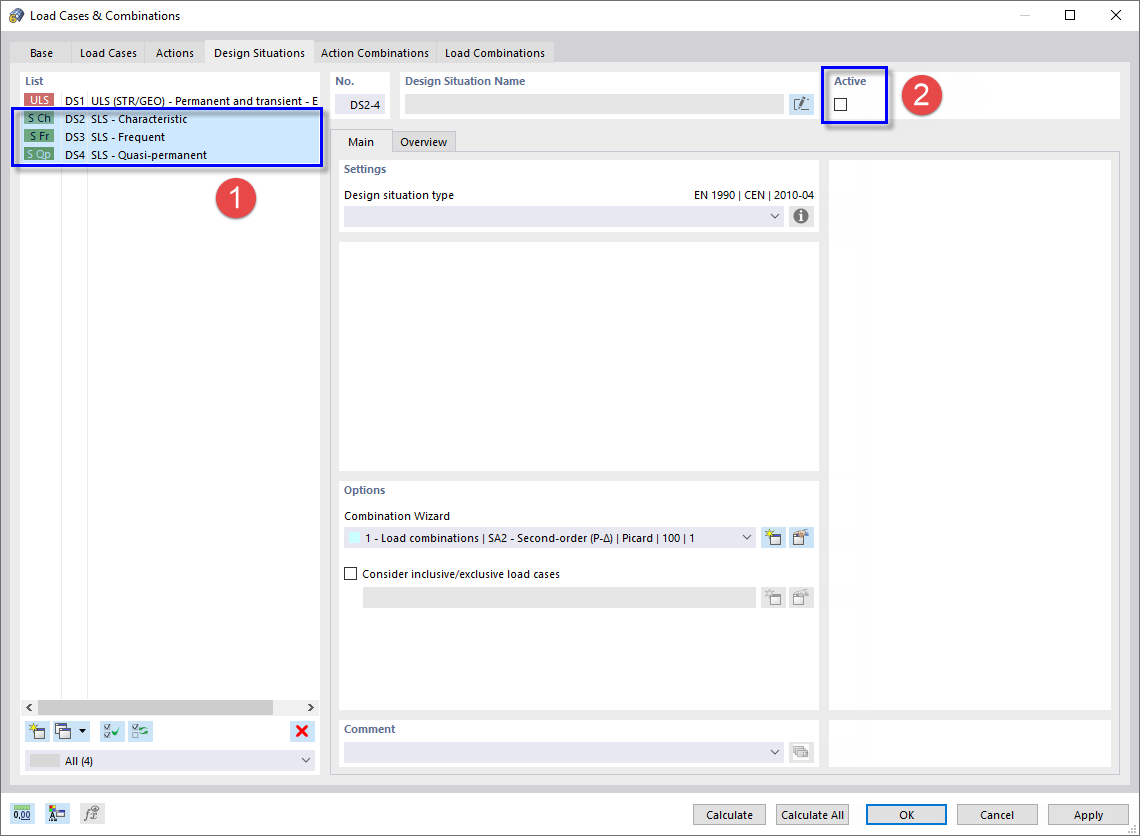The image size is (1140, 836).
Task: Click the S Fr badge of DS3
Action: 39,137
